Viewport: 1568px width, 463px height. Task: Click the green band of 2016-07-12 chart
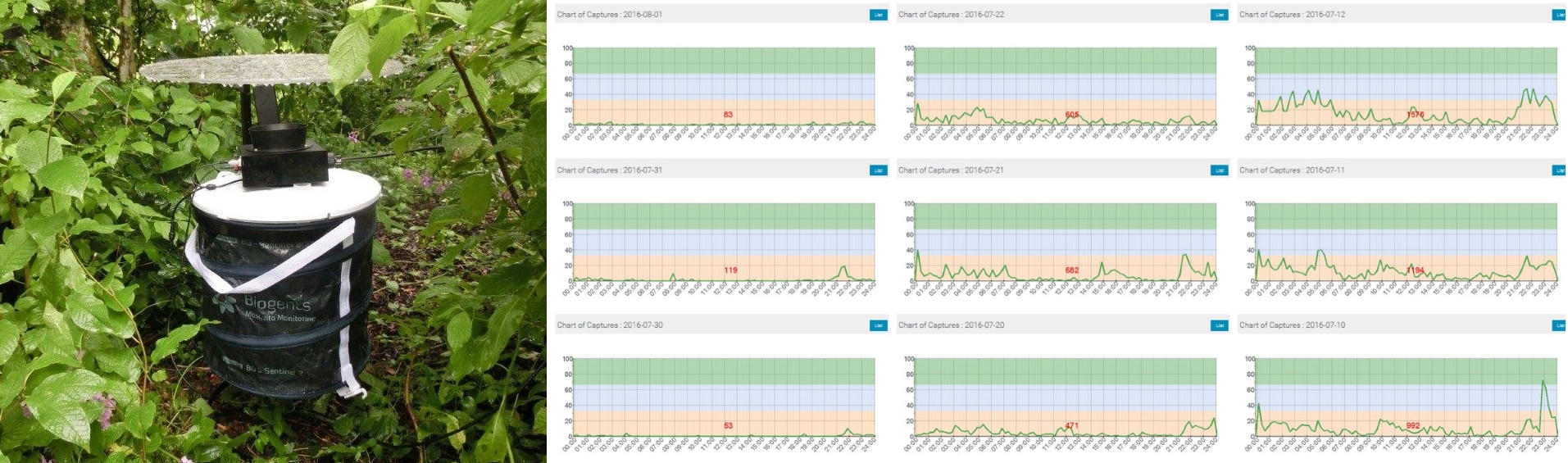click(x=1407, y=61)
